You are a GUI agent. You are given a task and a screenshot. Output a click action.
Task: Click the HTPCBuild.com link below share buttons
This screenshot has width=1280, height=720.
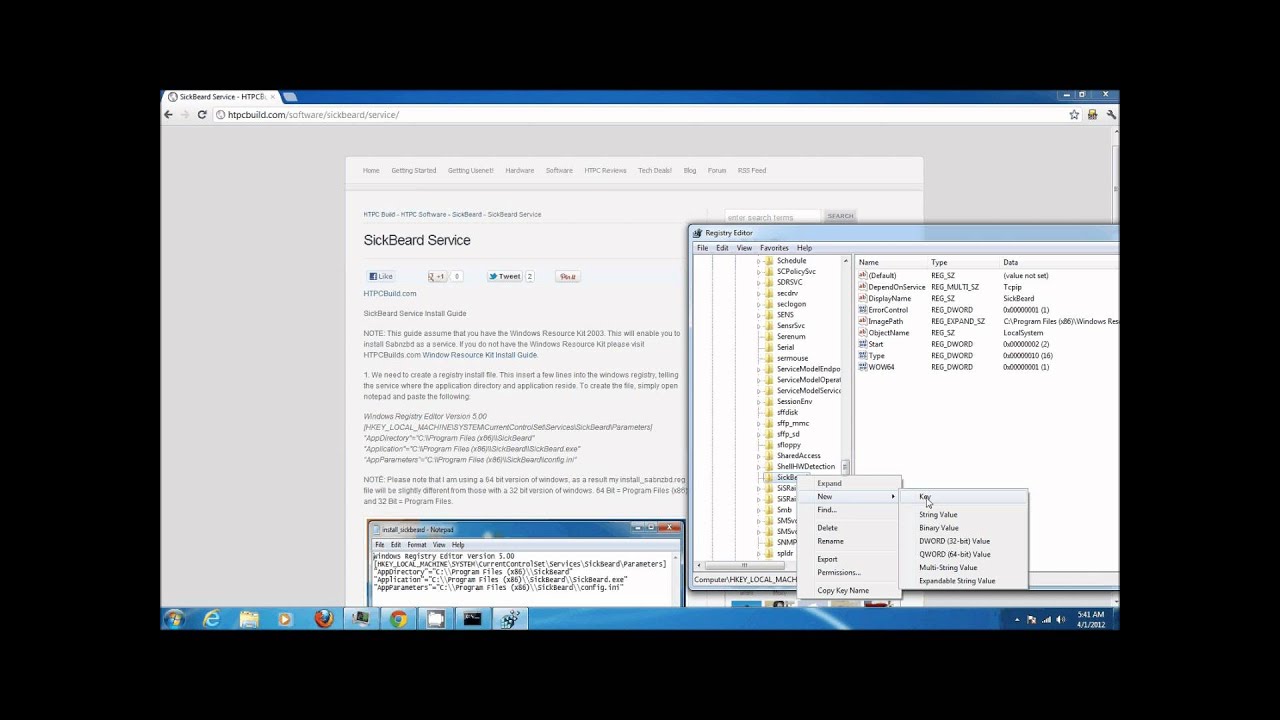[x=390, y=294]
